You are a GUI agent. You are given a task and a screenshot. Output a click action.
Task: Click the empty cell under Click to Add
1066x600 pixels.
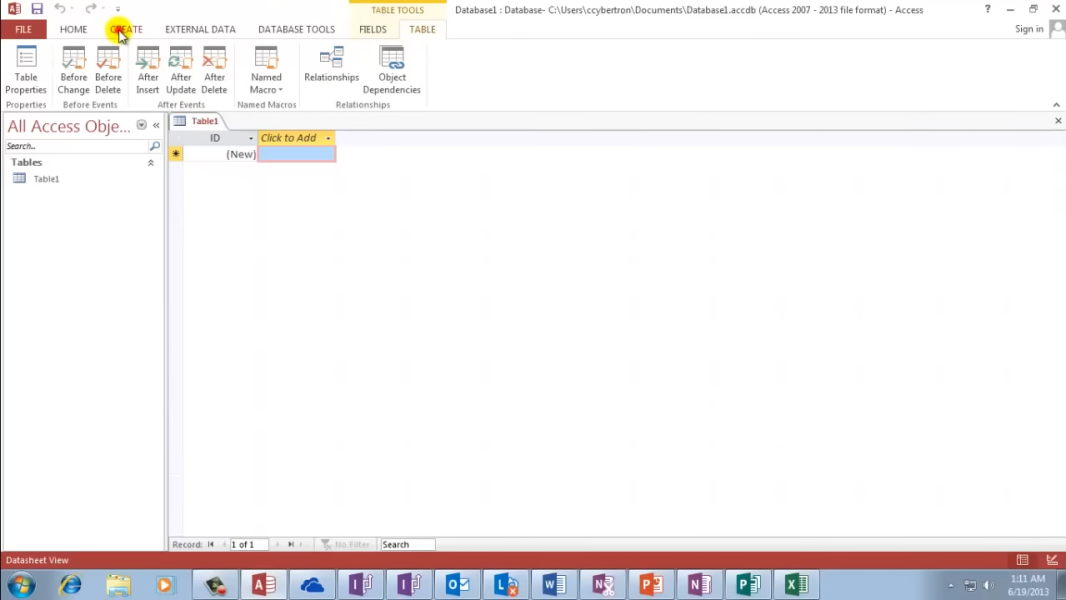(296, 154)
